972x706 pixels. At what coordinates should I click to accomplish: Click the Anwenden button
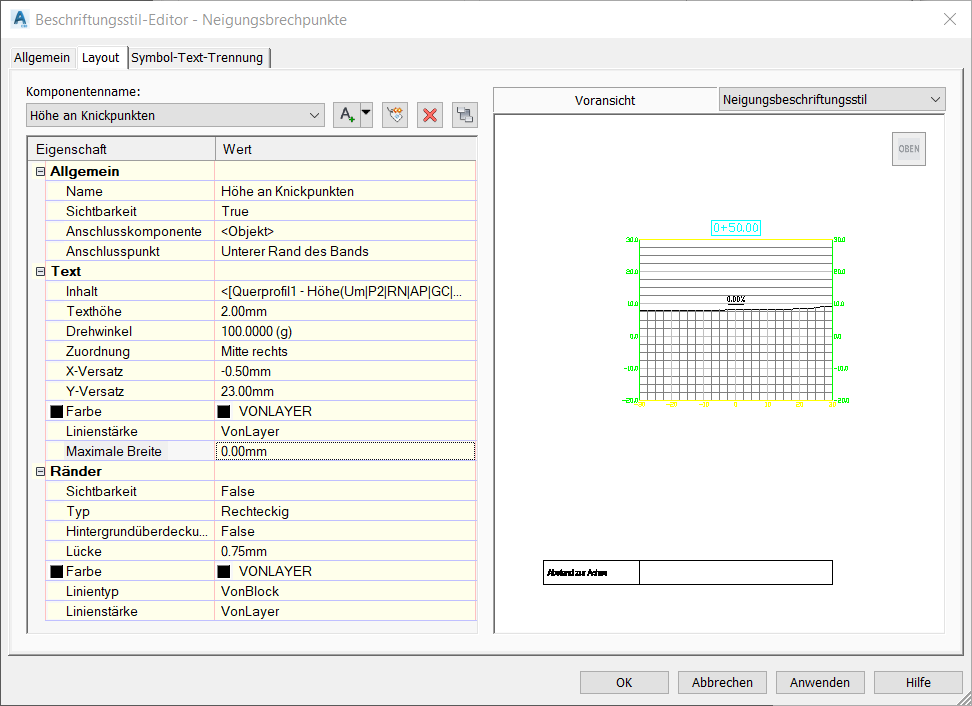[x=820, y=682]
